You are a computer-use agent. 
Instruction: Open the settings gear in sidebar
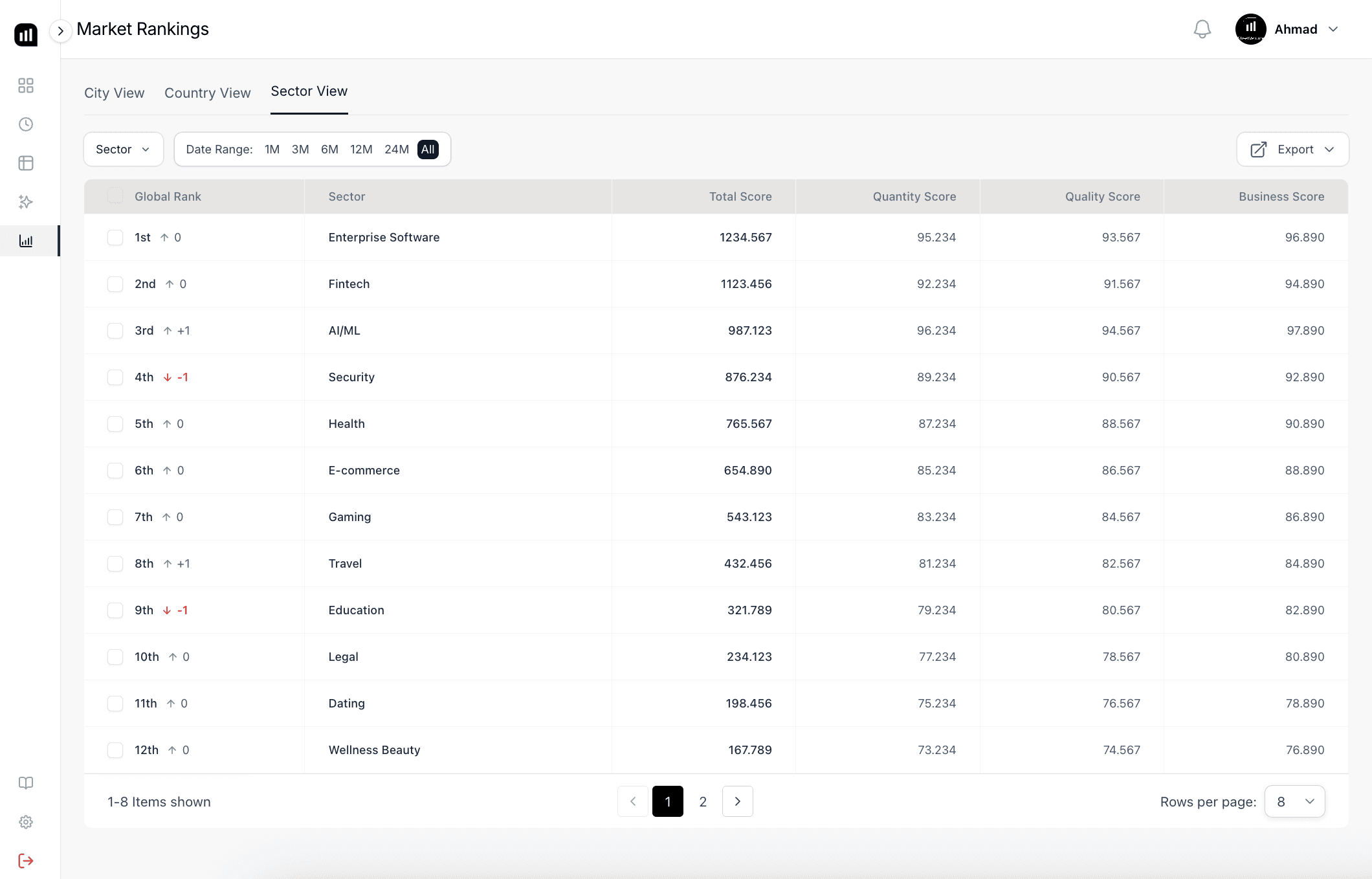coord(26,822)
